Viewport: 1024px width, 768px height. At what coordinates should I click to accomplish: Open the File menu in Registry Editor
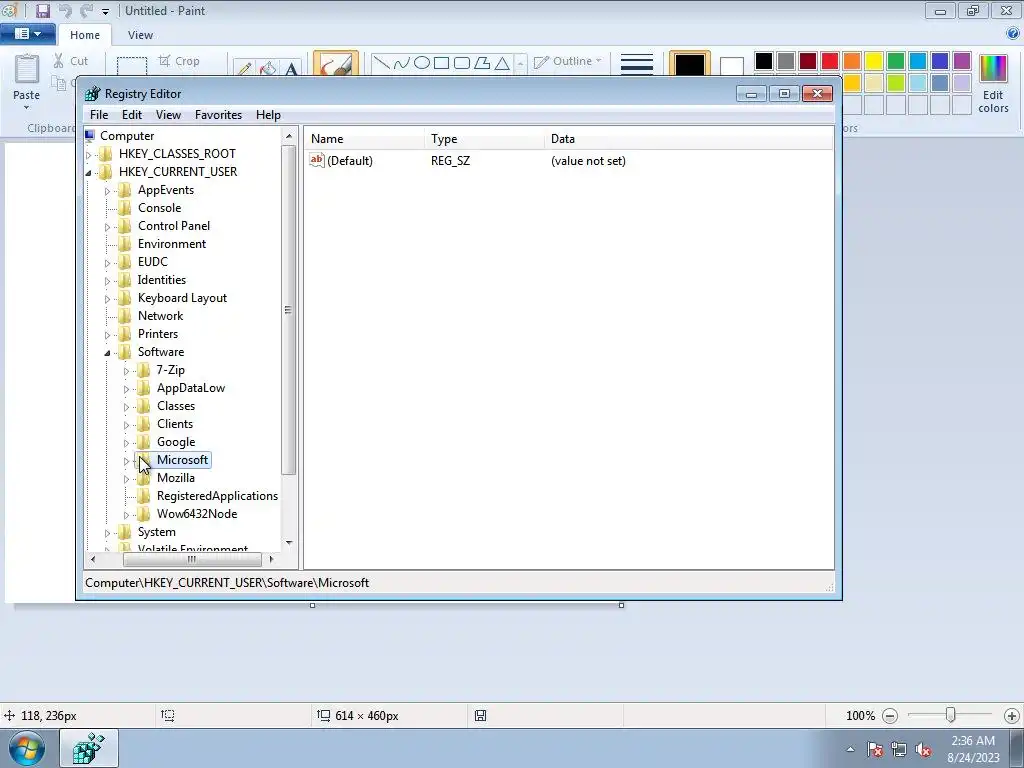99,115
